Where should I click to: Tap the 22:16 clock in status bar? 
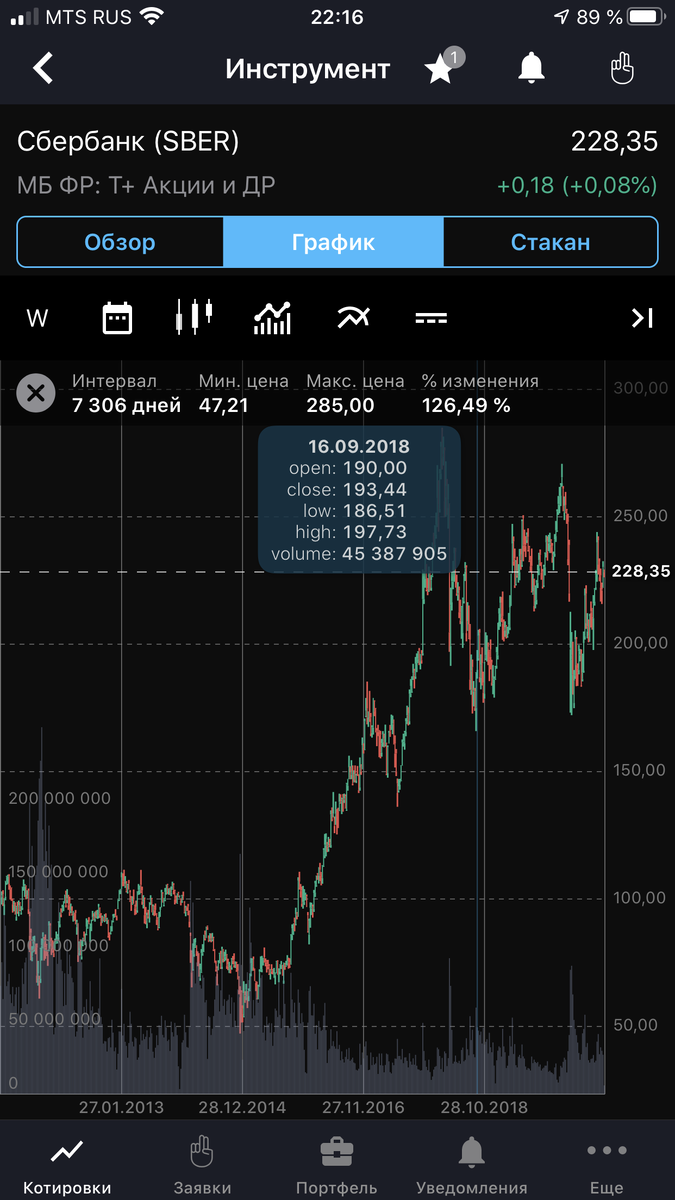(337, 17)
